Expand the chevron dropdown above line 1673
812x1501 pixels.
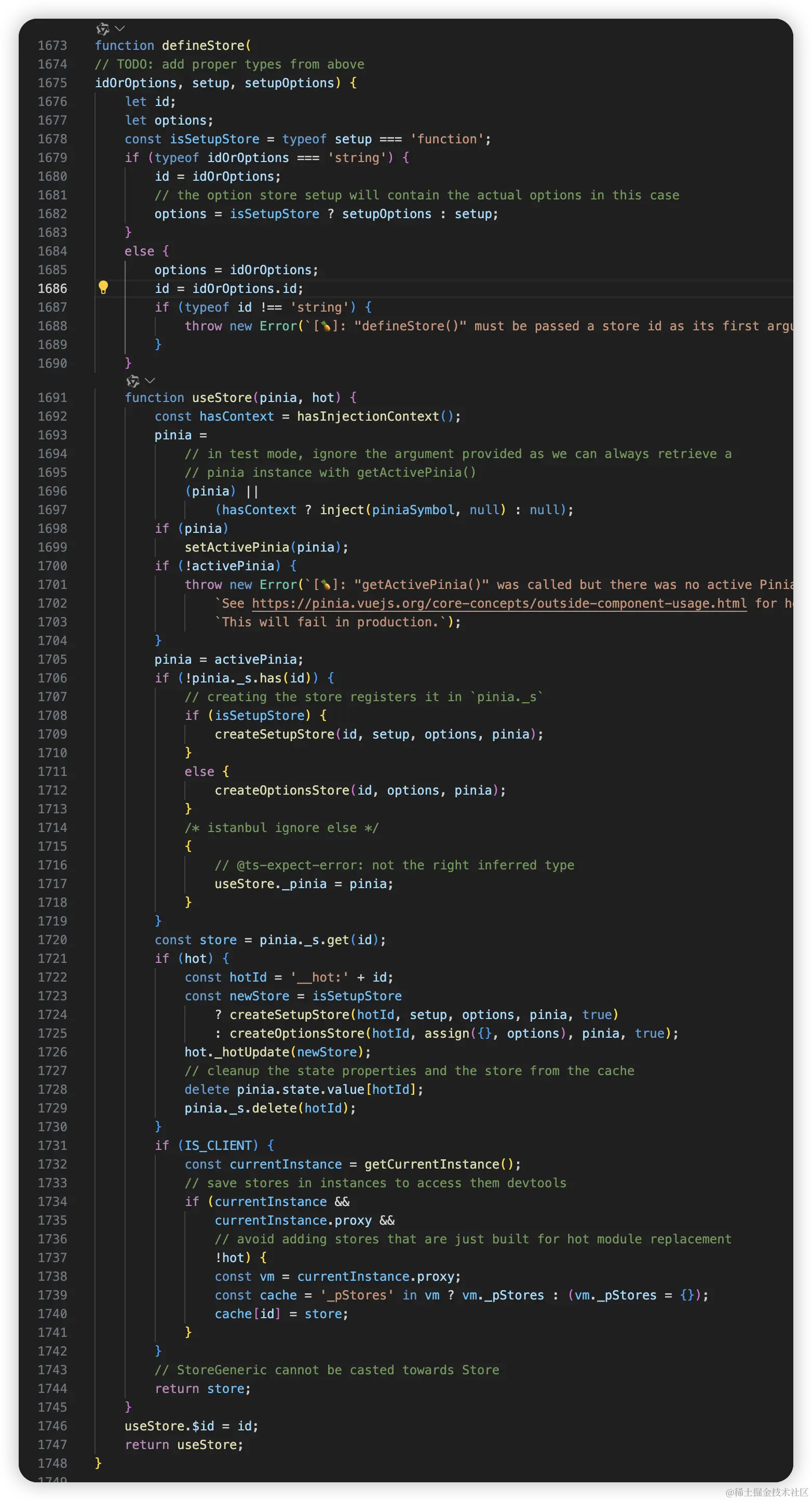pos(120,29)
